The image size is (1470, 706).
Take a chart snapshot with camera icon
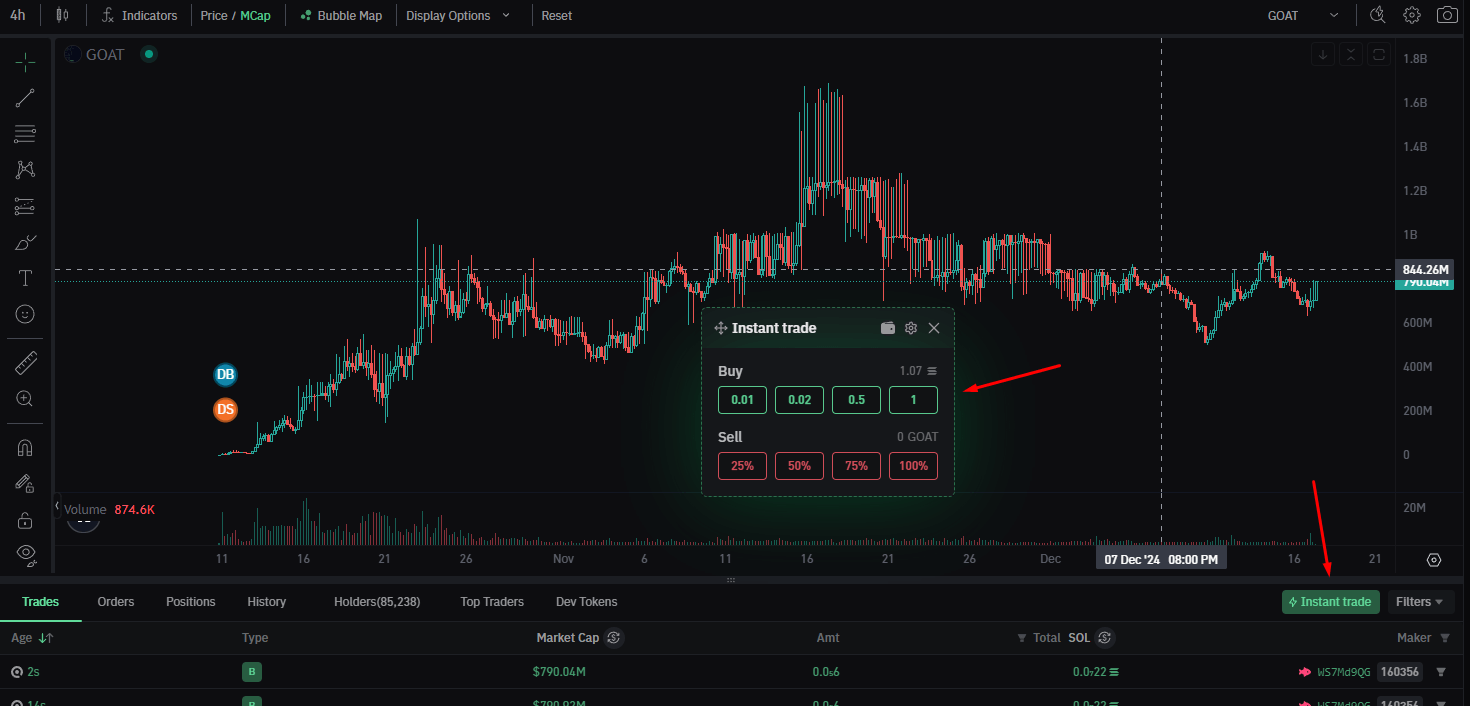[1446, 15]
